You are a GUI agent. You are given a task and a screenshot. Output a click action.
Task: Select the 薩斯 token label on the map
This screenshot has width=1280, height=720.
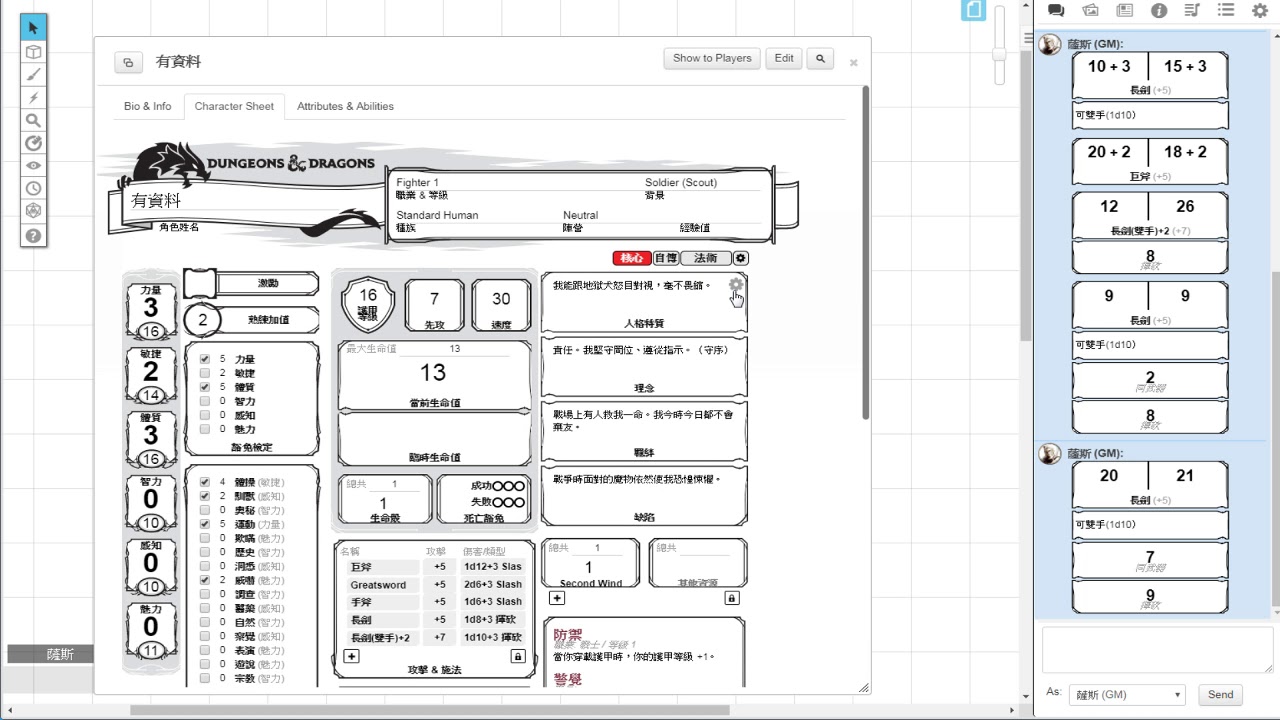[50, 654]
